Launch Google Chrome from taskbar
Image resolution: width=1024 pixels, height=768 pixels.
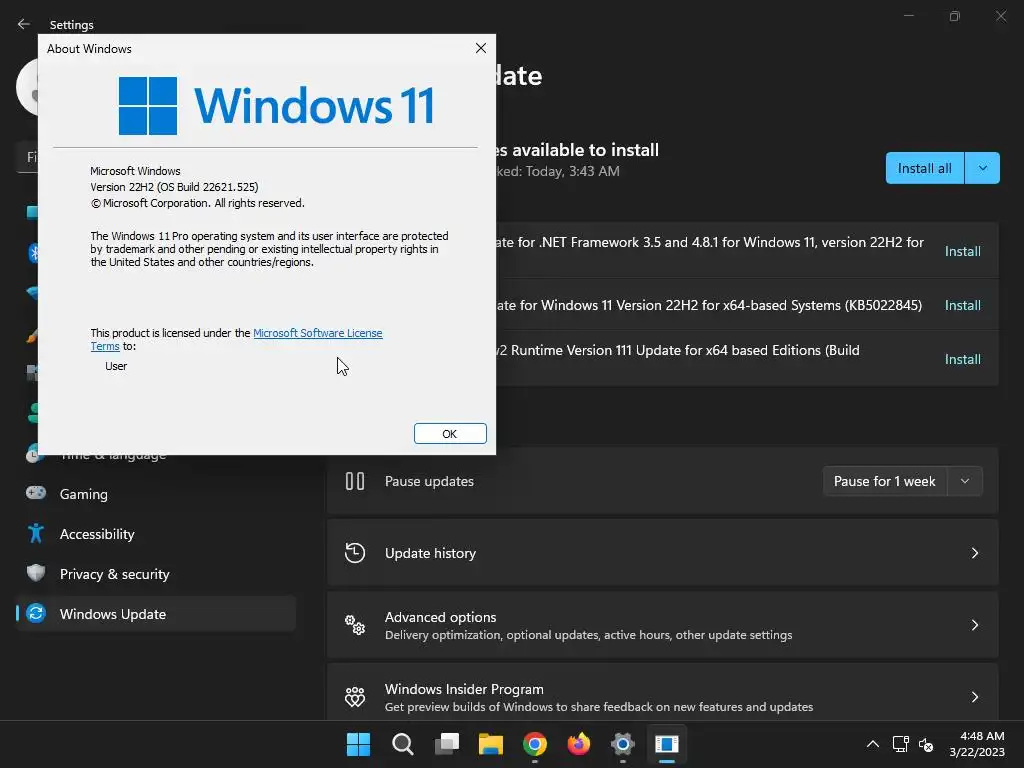tap(535, 744)
